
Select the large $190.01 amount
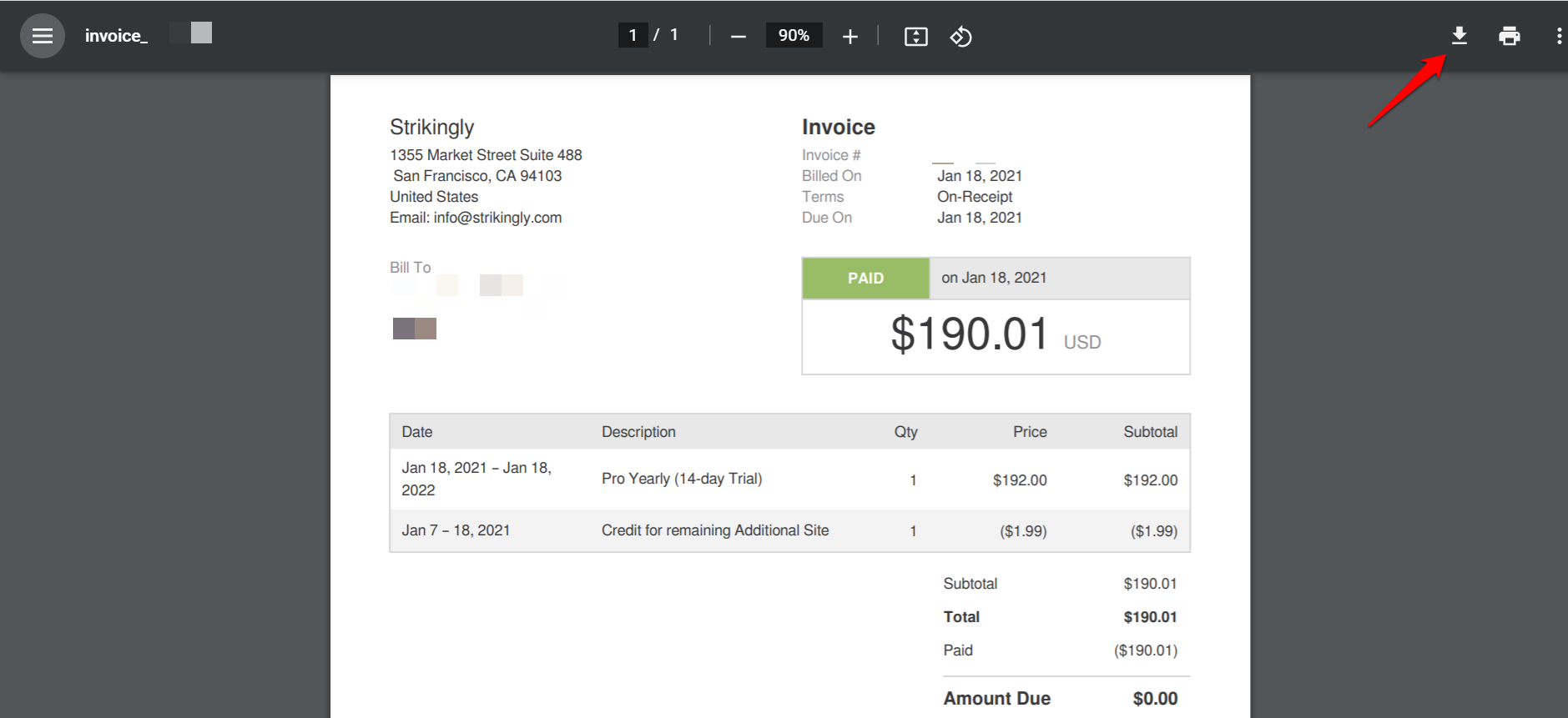970,334
